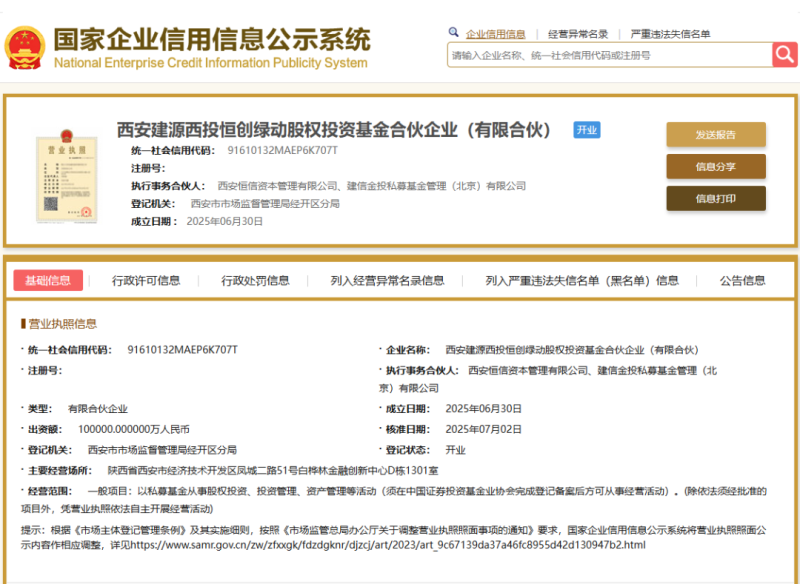800x584 pixels.
Task: Click the national emblem logo
Action: click(x=24, y=47)
